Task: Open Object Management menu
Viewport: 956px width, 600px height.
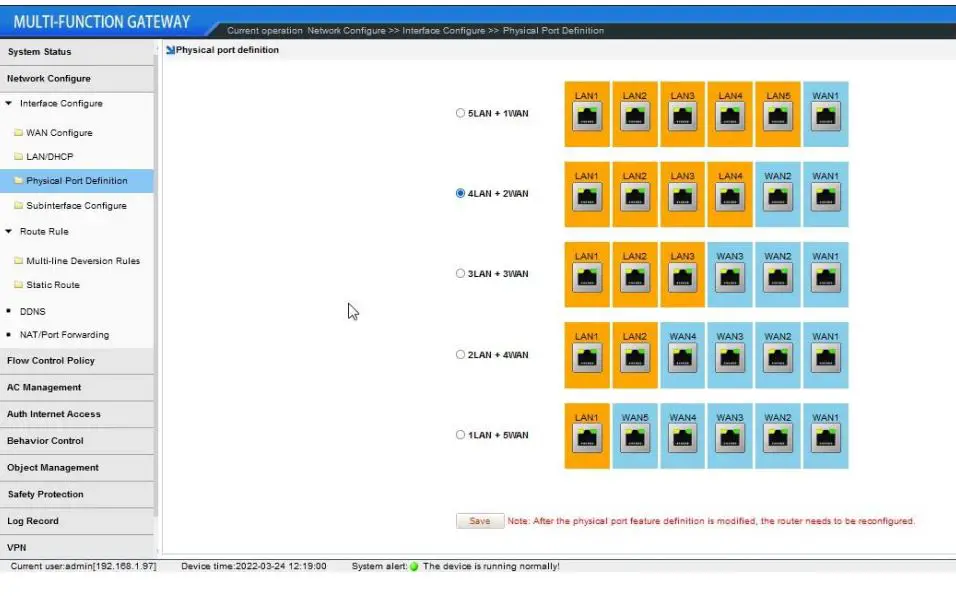Action: 77,468
